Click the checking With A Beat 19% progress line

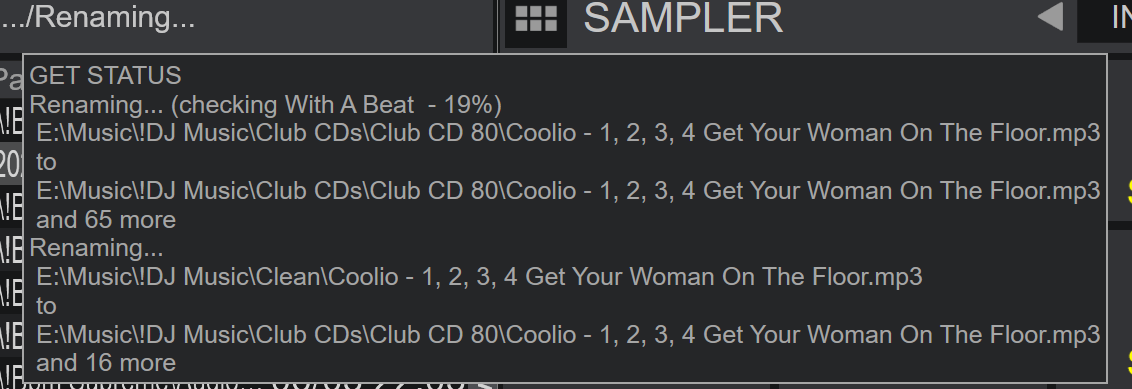coord(266,105)
